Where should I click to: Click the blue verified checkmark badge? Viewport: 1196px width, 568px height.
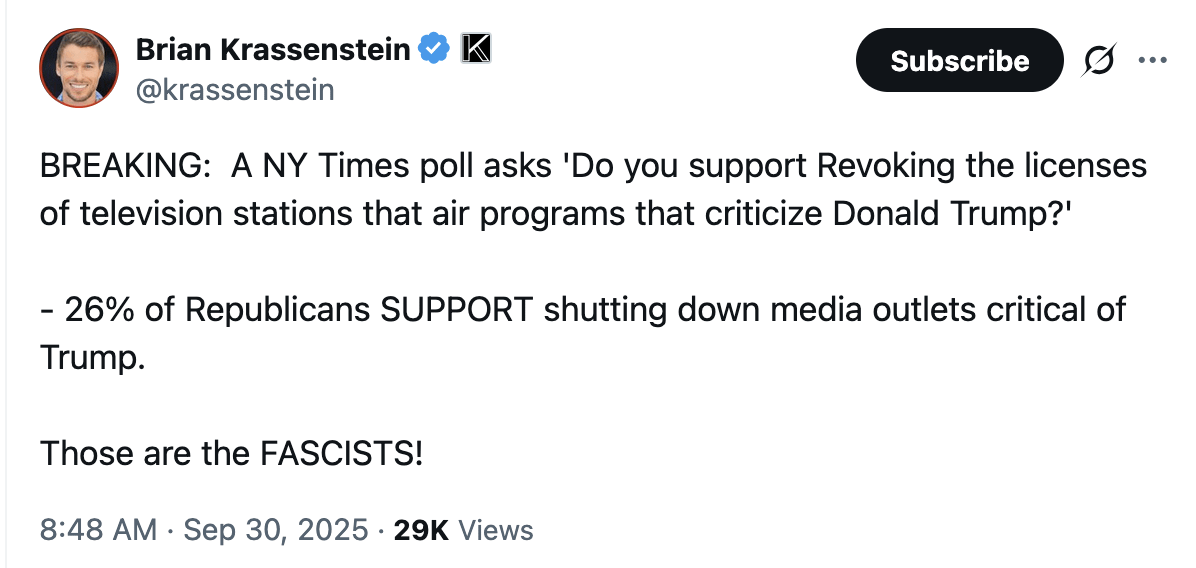[433, 48]
